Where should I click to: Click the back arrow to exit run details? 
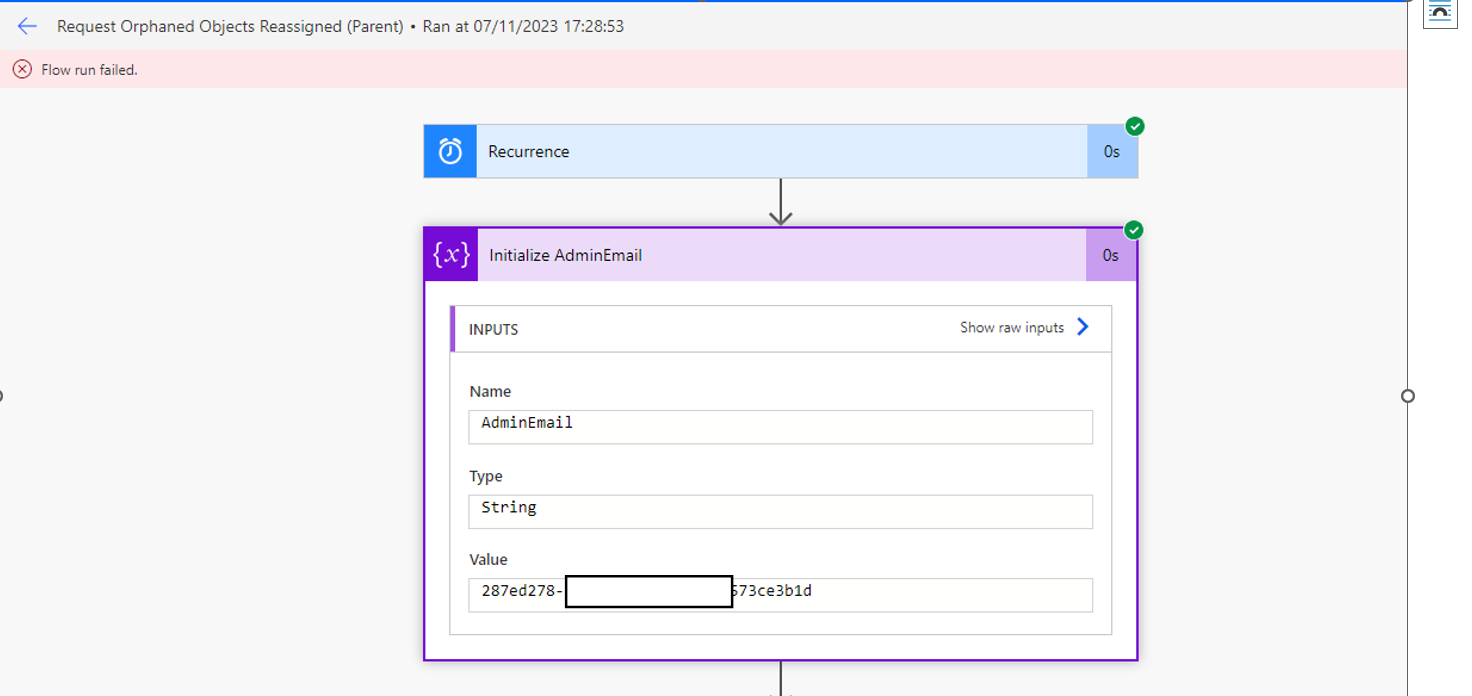(25, 27)
